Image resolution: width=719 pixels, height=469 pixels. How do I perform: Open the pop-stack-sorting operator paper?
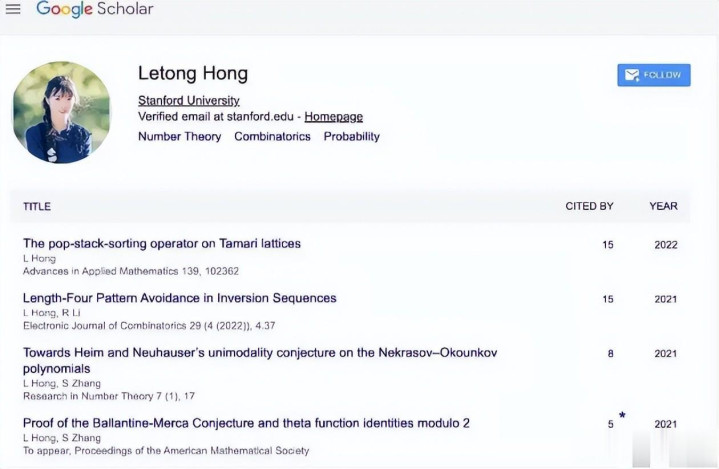[161, 243]
